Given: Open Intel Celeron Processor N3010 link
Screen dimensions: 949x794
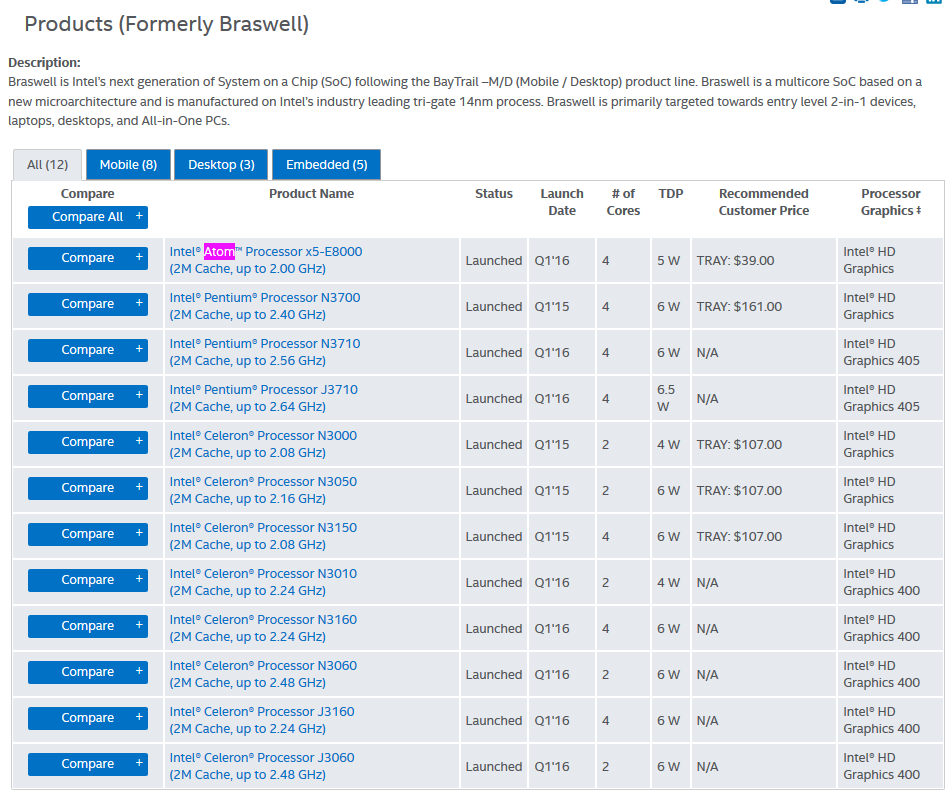Looking at the screenshot, I should pyautogui.click(x=263, y=582).
